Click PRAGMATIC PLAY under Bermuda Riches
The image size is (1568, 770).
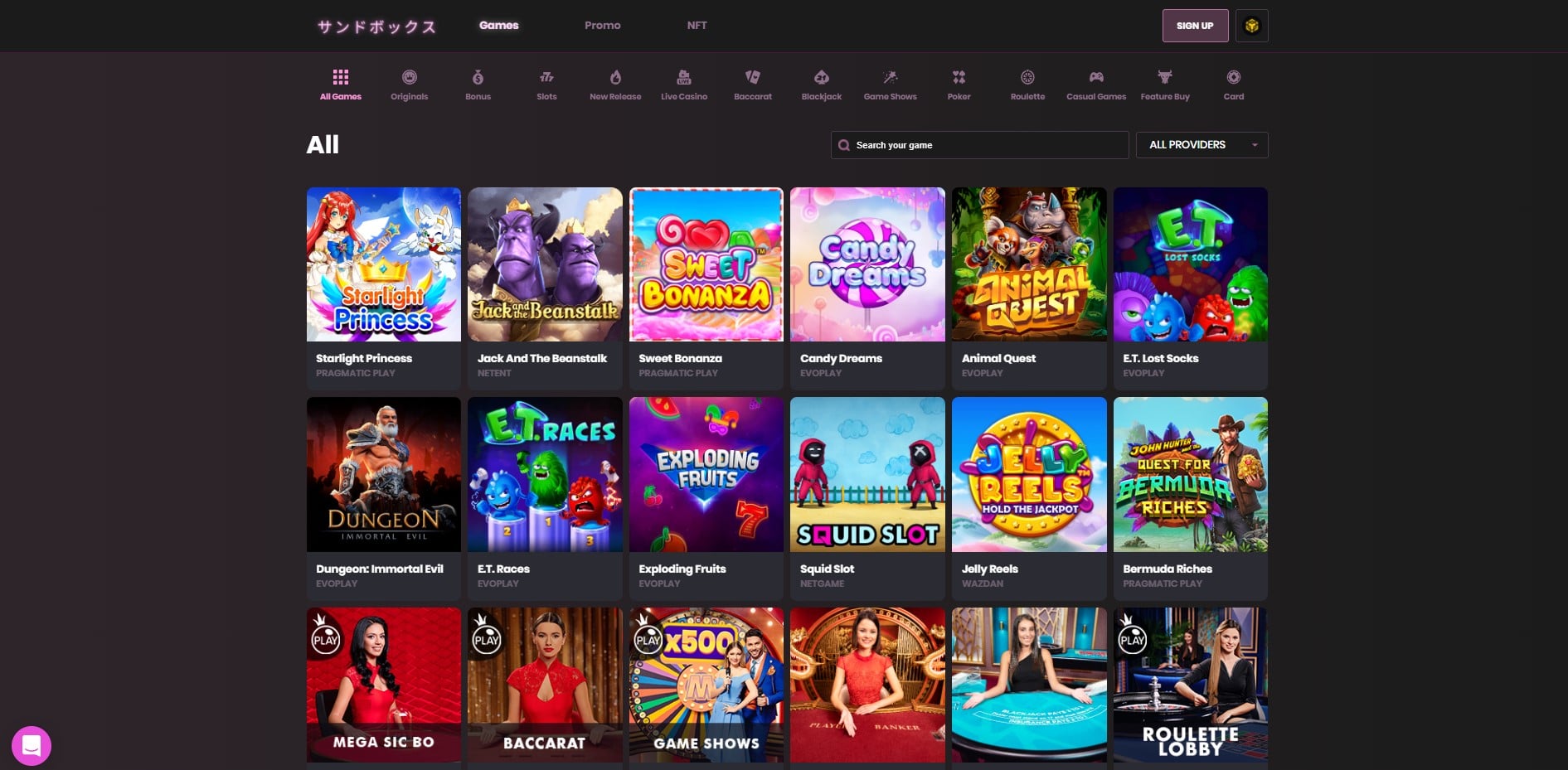pos(1163,584)
